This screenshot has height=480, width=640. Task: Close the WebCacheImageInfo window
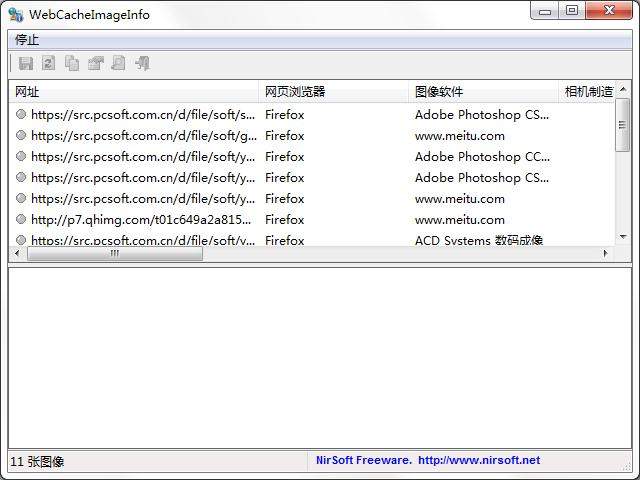[609, 11]
